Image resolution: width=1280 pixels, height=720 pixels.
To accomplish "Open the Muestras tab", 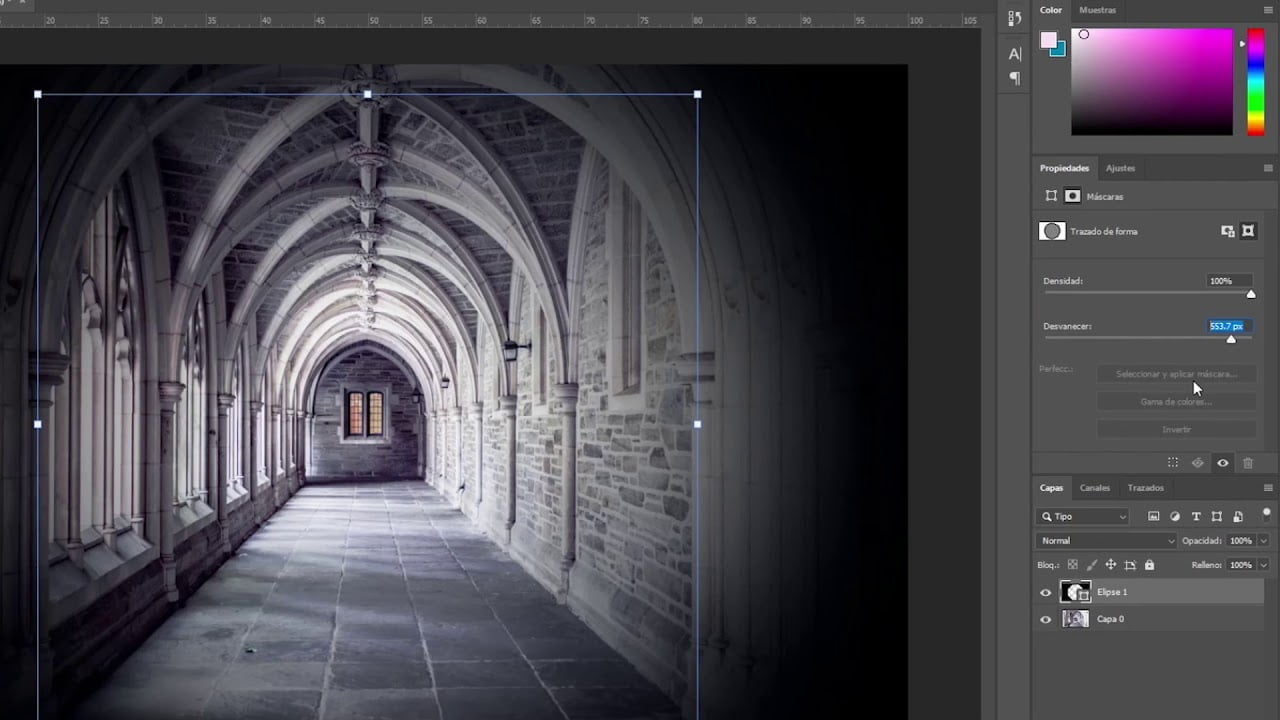I will [x=1097, y=10].
